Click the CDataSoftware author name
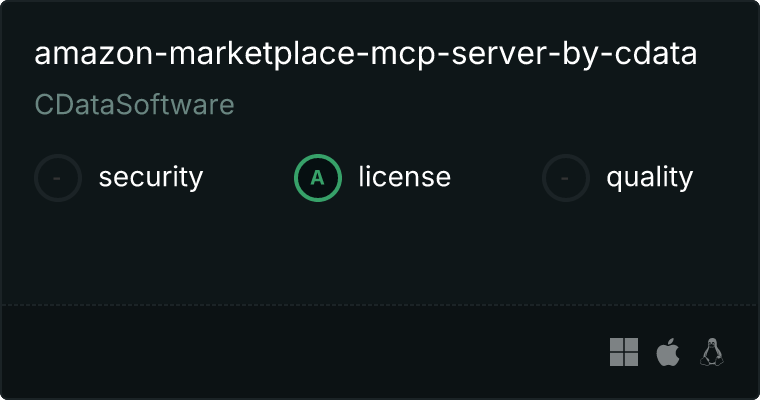This screenshot has width=760, height=400. 134,105
